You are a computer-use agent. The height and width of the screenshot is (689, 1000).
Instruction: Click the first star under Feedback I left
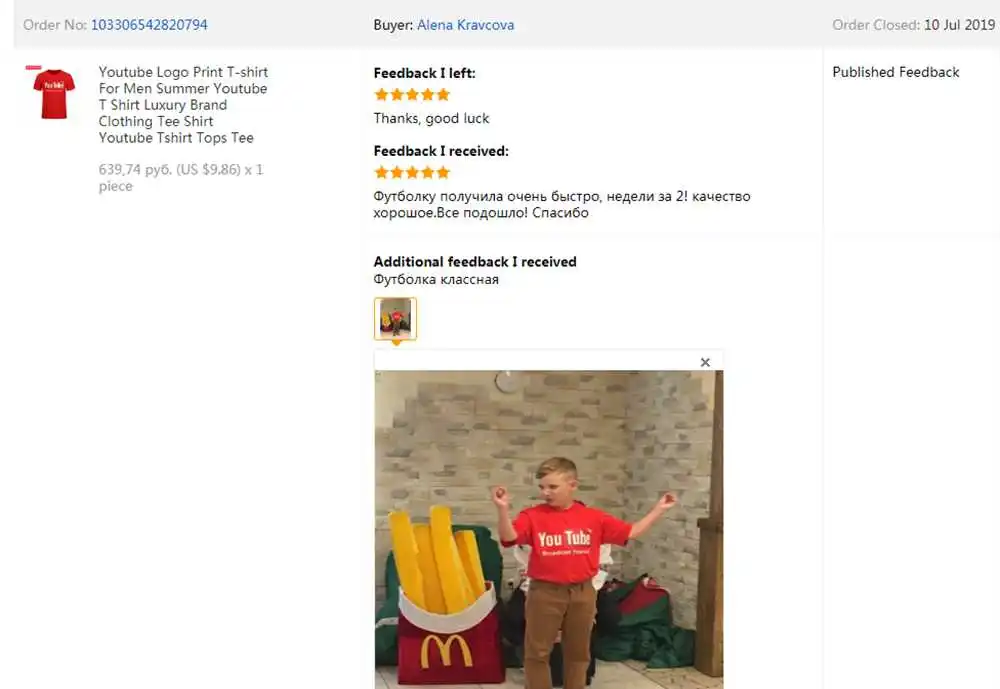pos(381,95)
